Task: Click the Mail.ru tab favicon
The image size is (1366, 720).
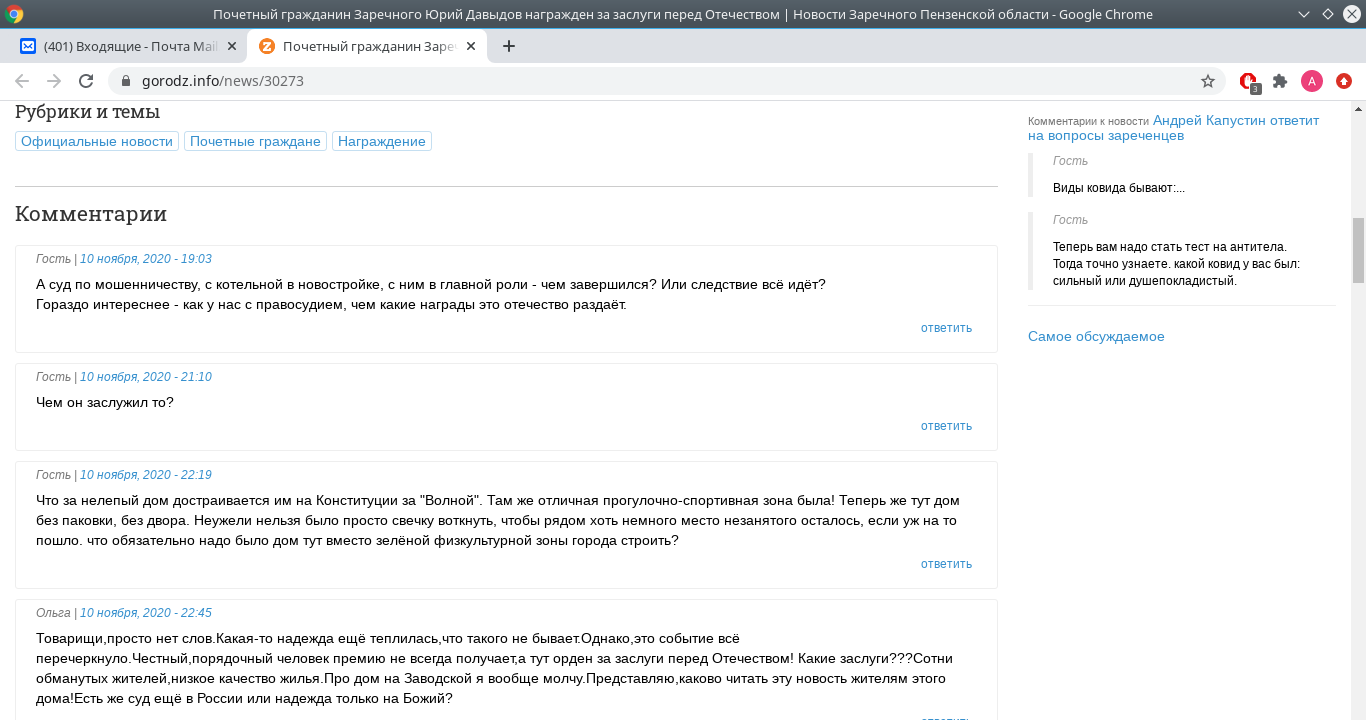Action: pyautogui.click(x=28, y=46)
